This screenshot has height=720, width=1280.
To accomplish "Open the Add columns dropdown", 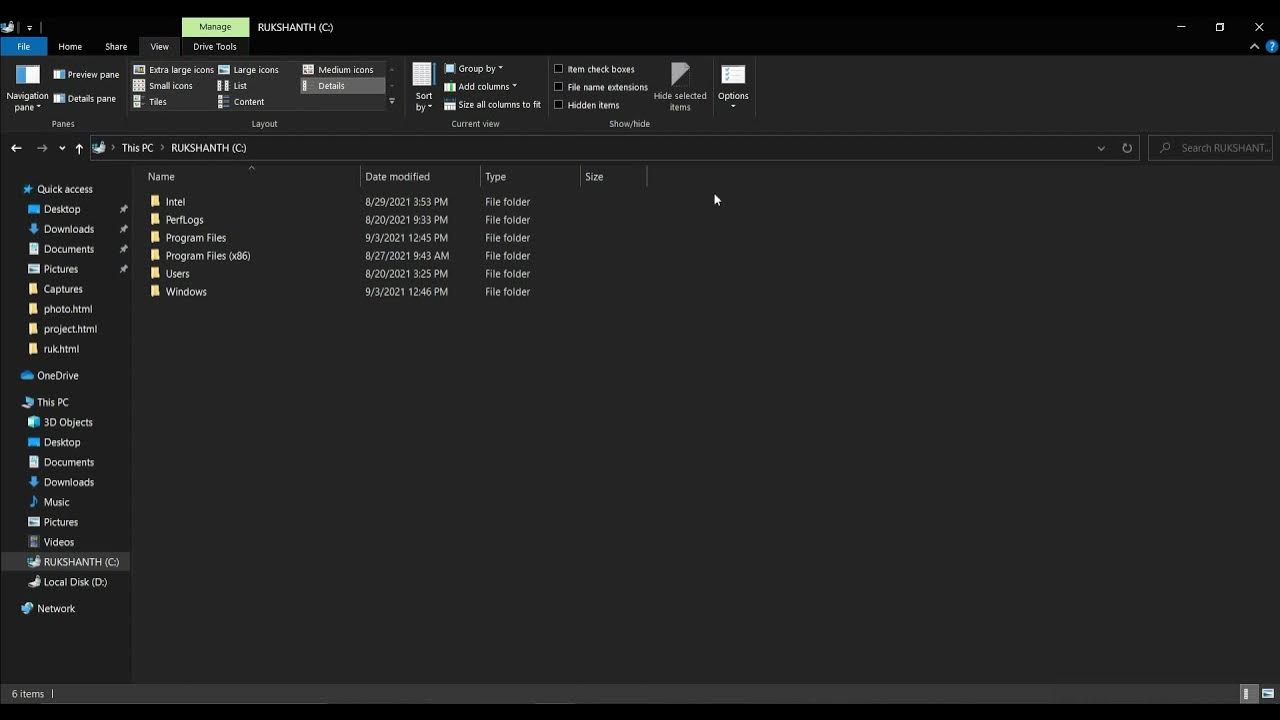I will [480, 87].
